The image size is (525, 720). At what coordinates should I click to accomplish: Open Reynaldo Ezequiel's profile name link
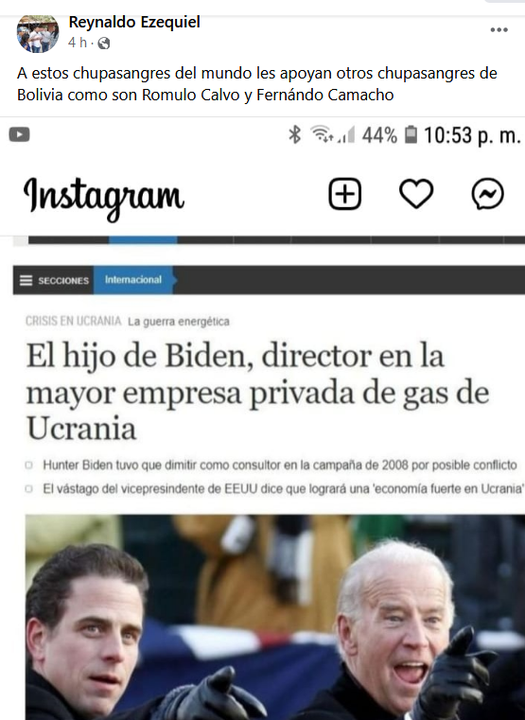[134, 22]
